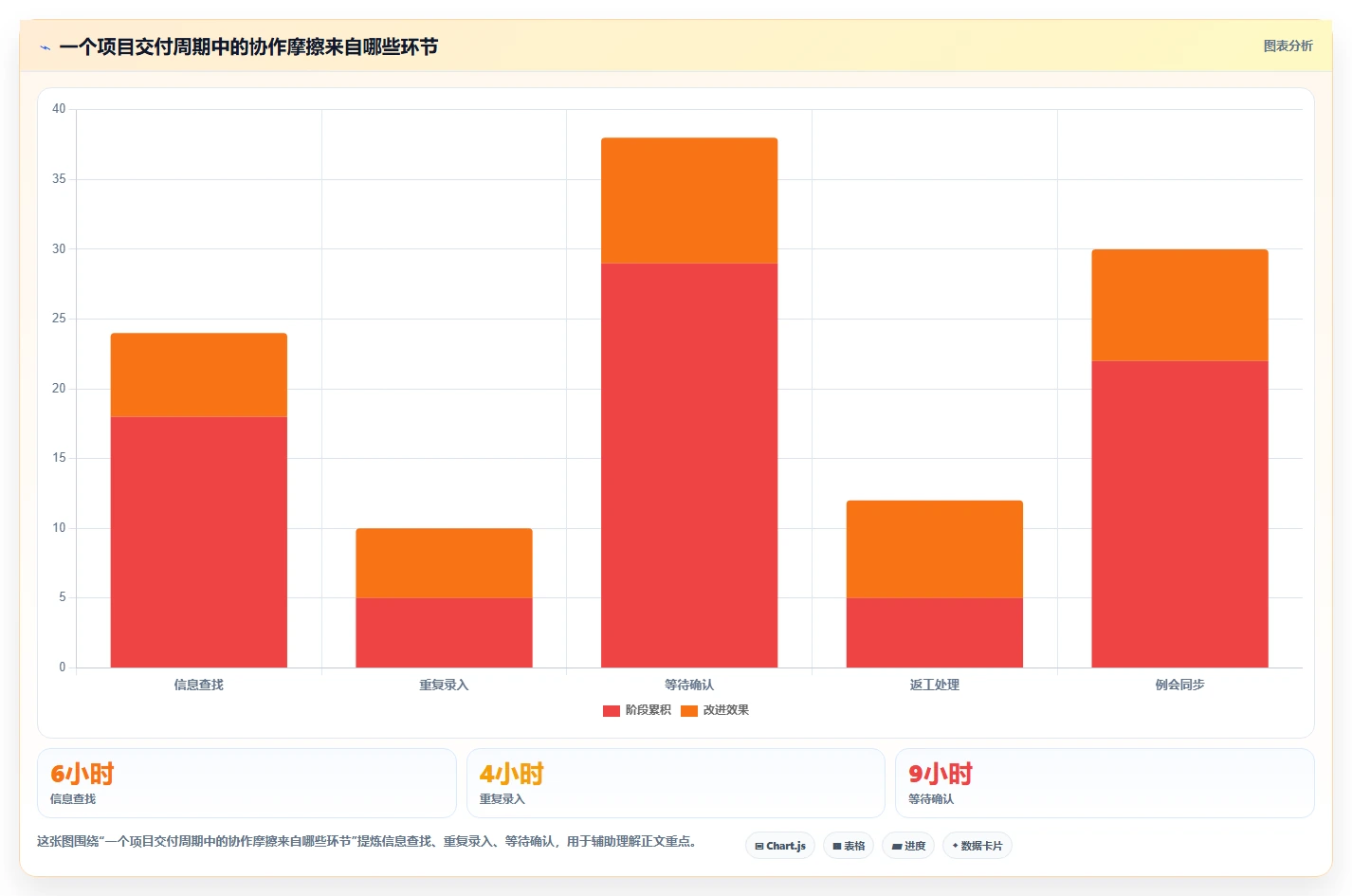Open the 9小时 等待确认 stat card
1352x896 pixels.
[x=1105, y=783]
